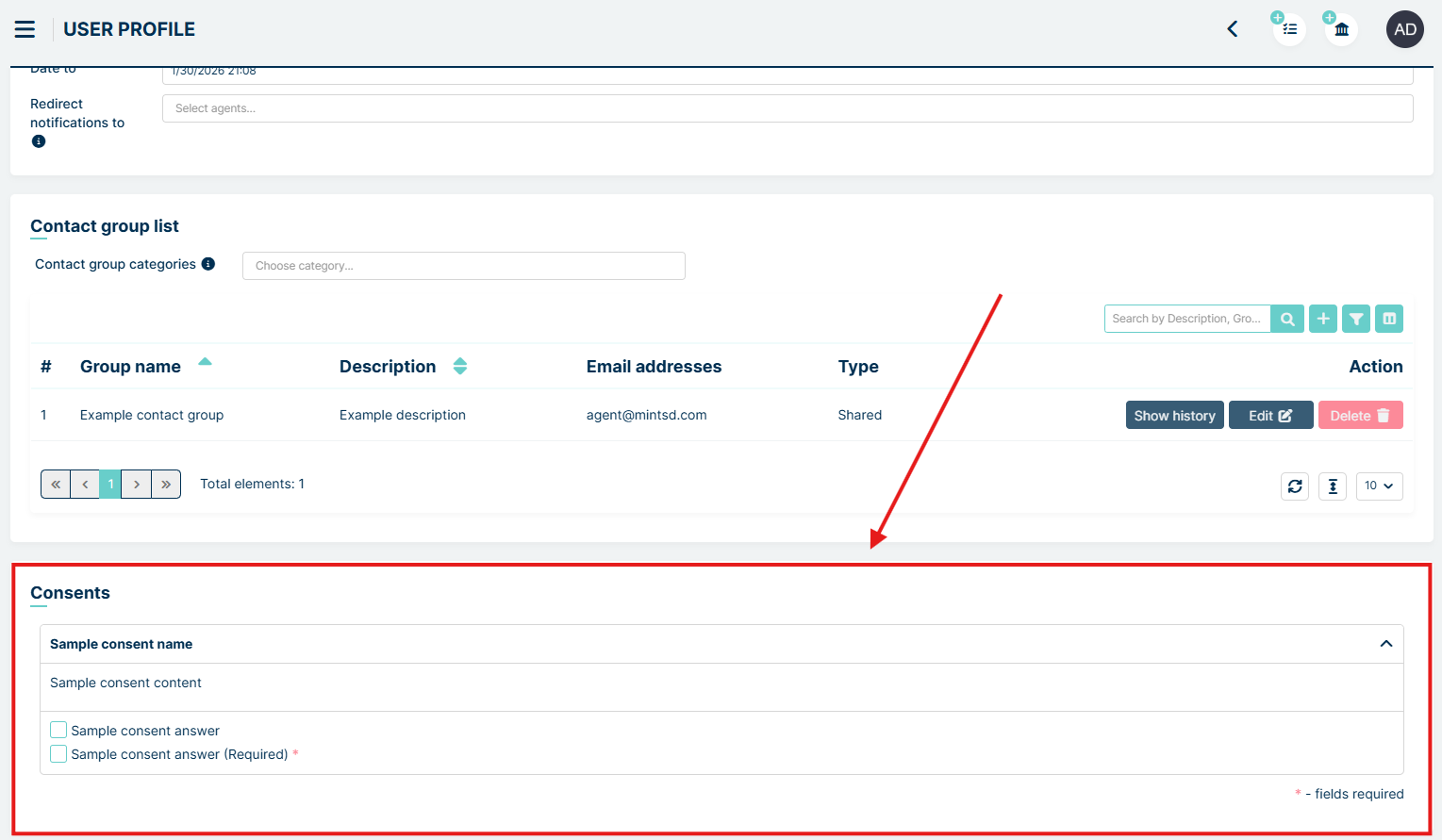Click the Show history button
The height and width of the screenshot is (840, 1442).
coord(1174,415)
